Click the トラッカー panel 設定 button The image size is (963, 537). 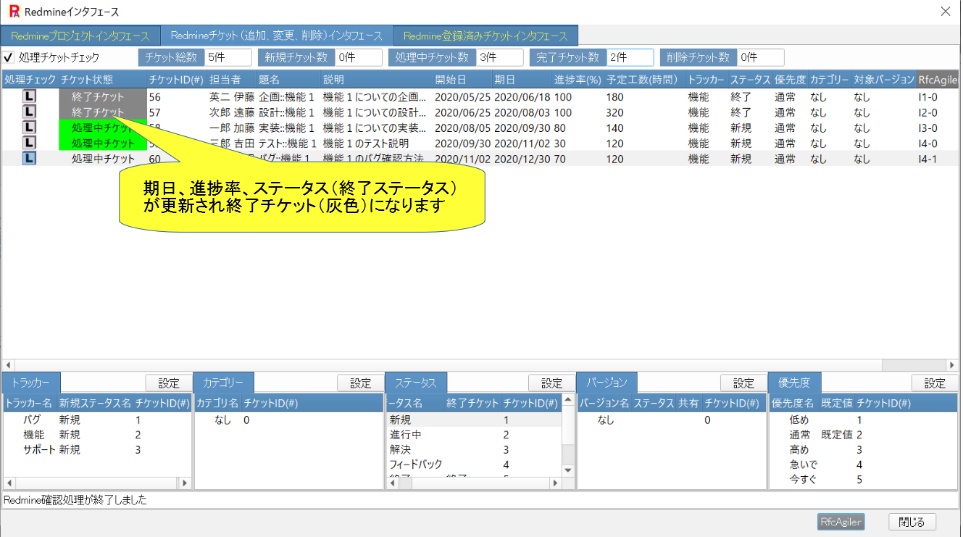[168, 383]
